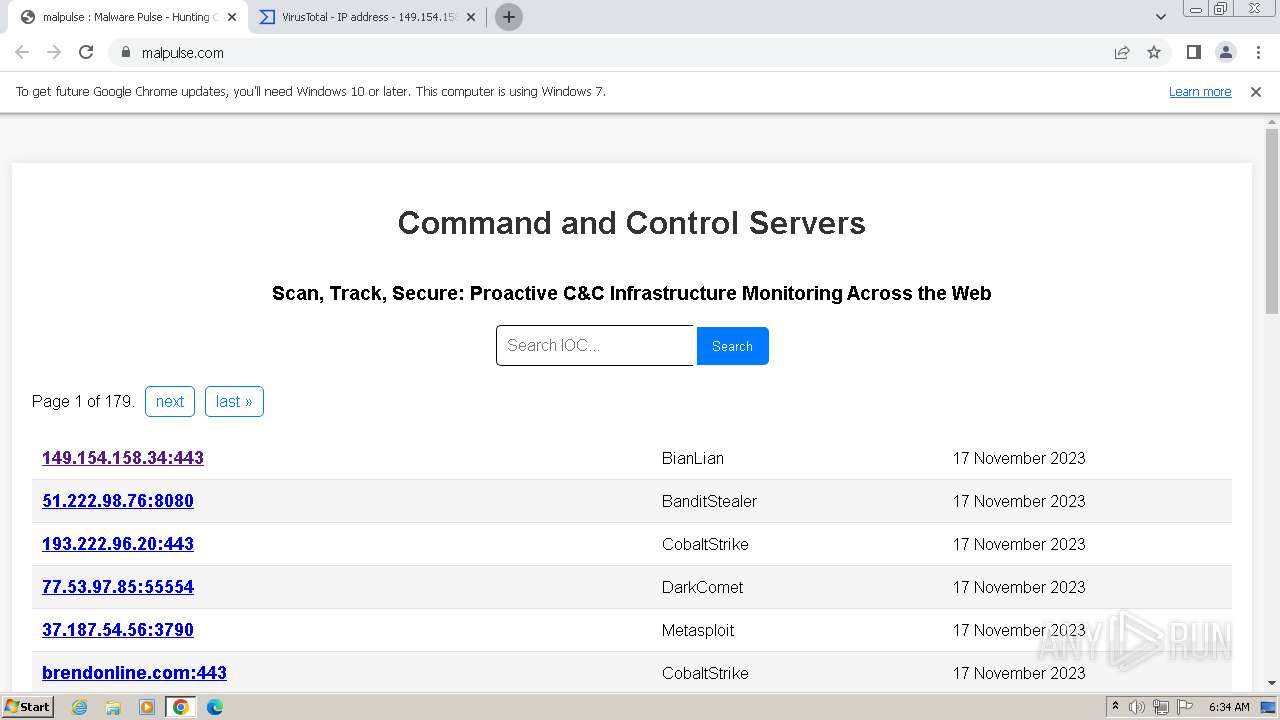Go to the next results page

(x=170, y=402)
